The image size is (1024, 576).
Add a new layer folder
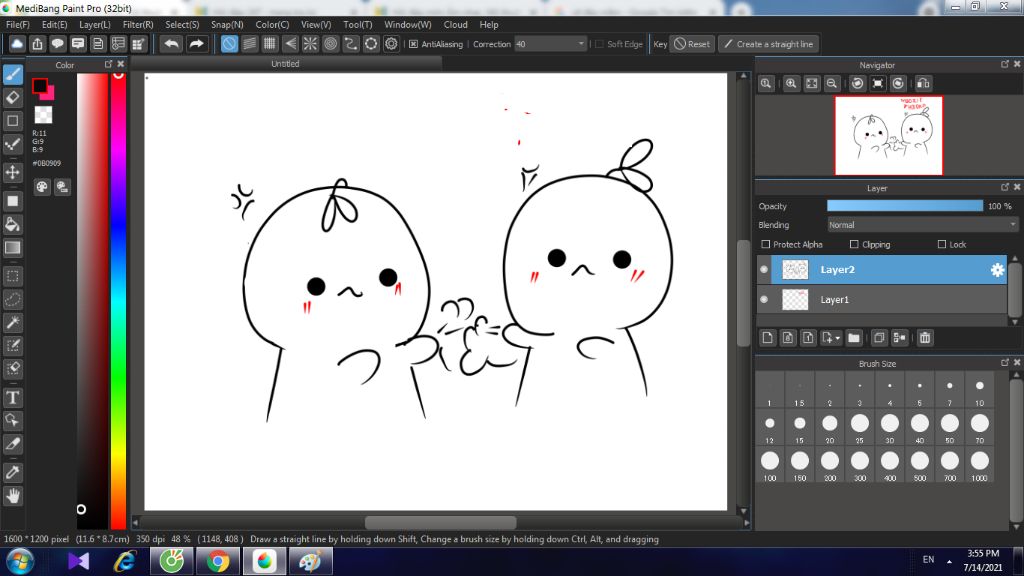click(x=854, y=338)
